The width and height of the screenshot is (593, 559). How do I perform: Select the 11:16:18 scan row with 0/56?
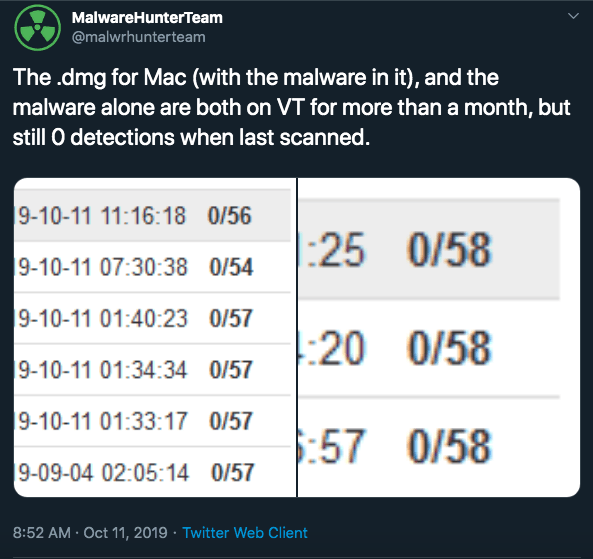[152, 215]
